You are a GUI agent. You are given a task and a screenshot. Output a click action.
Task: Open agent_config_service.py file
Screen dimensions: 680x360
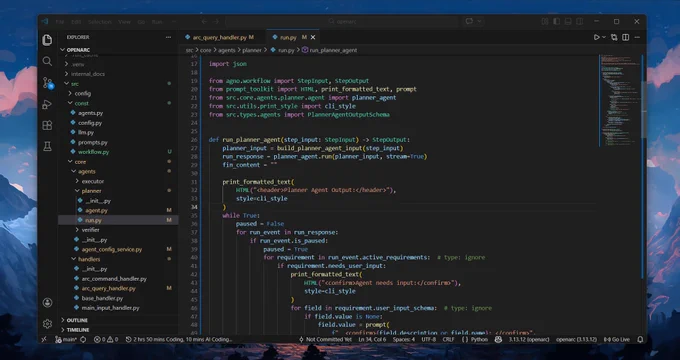(x=111, y=249)
